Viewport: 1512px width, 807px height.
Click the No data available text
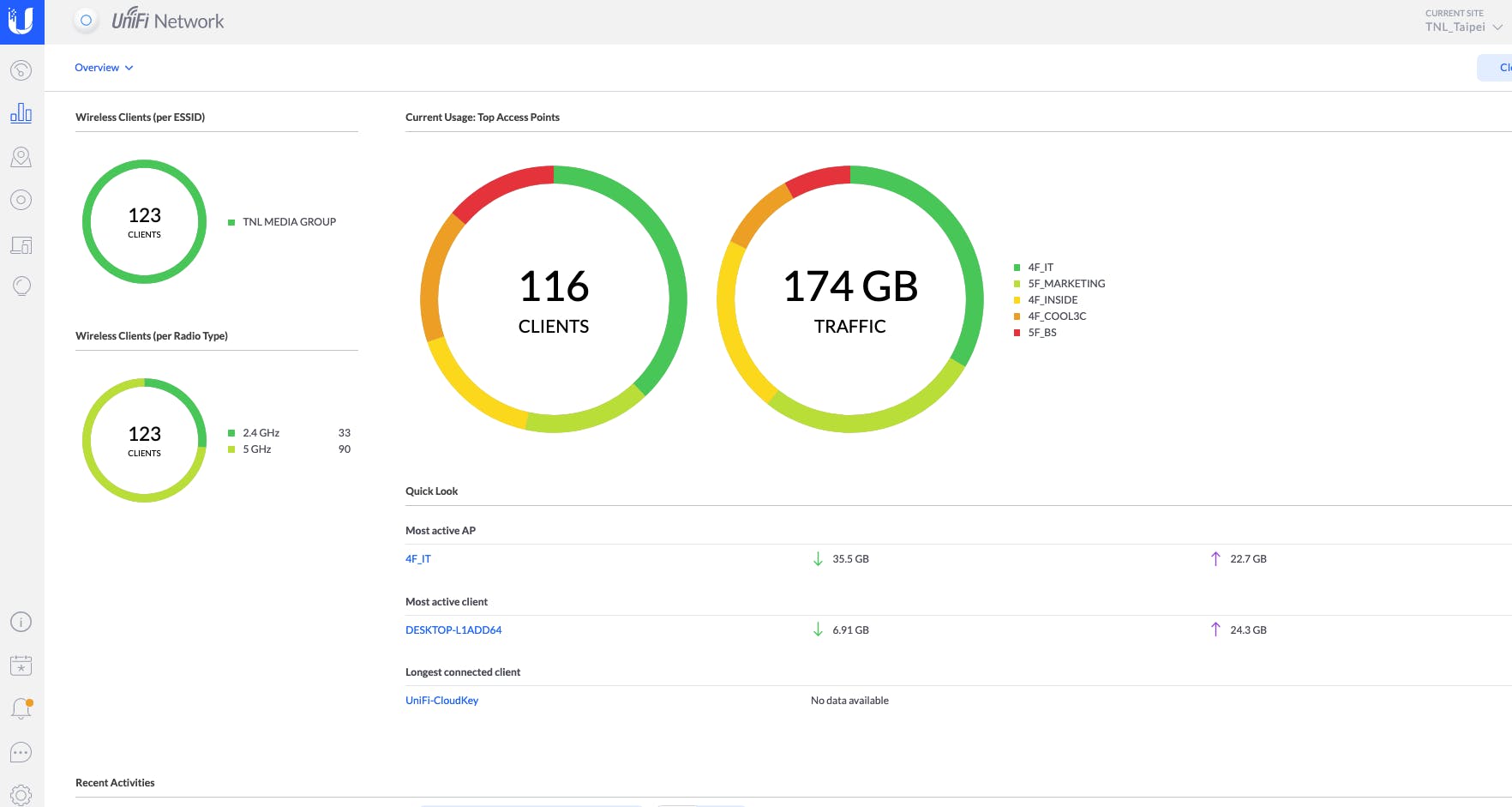point(849,701)
